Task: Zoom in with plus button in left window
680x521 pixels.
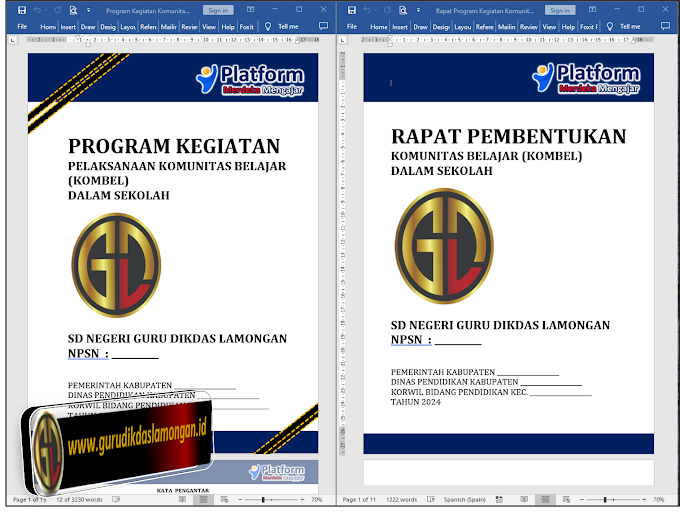Action: tap(302, 500)
